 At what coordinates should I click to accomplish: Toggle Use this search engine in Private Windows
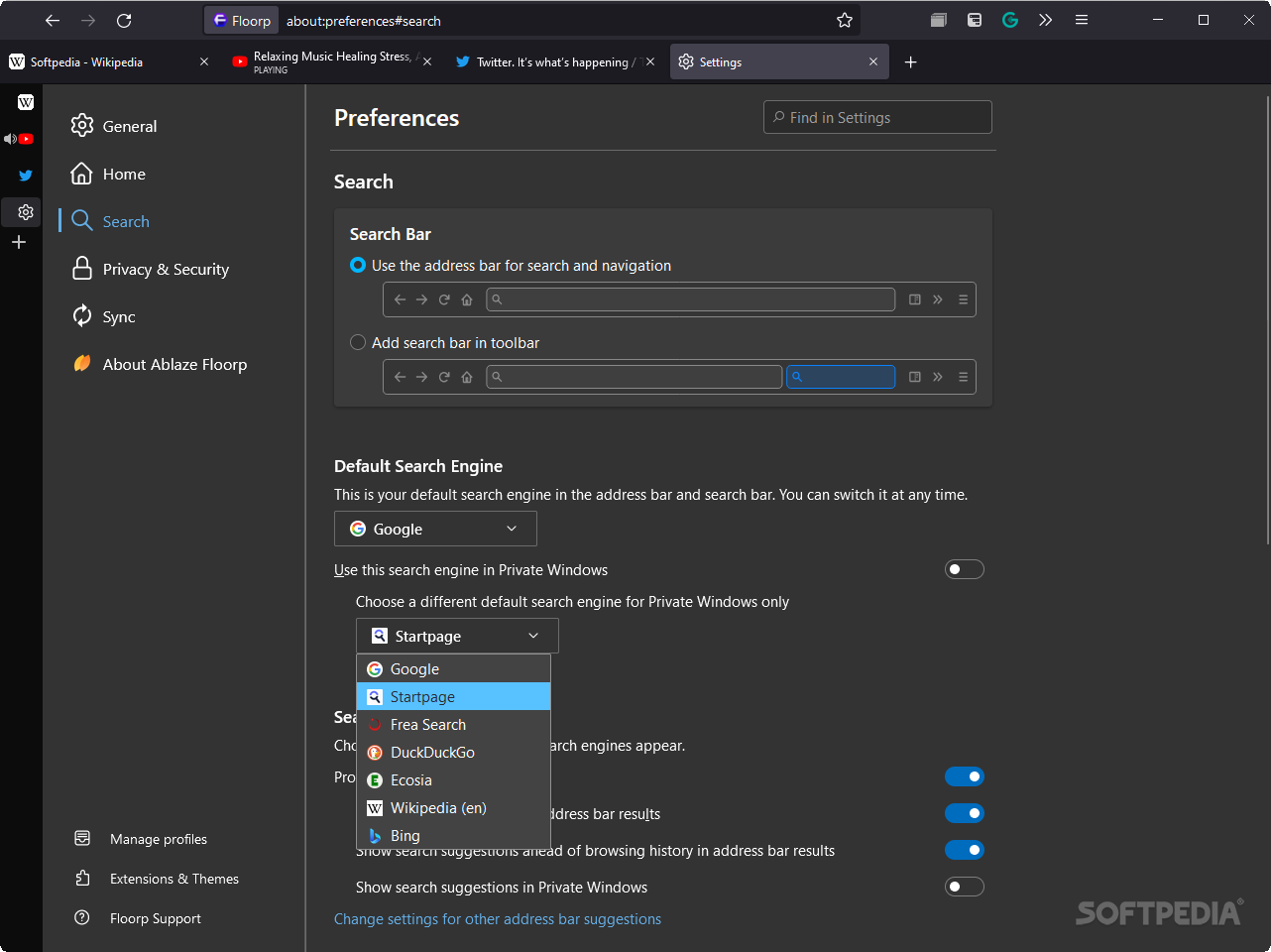pos(964,569)
